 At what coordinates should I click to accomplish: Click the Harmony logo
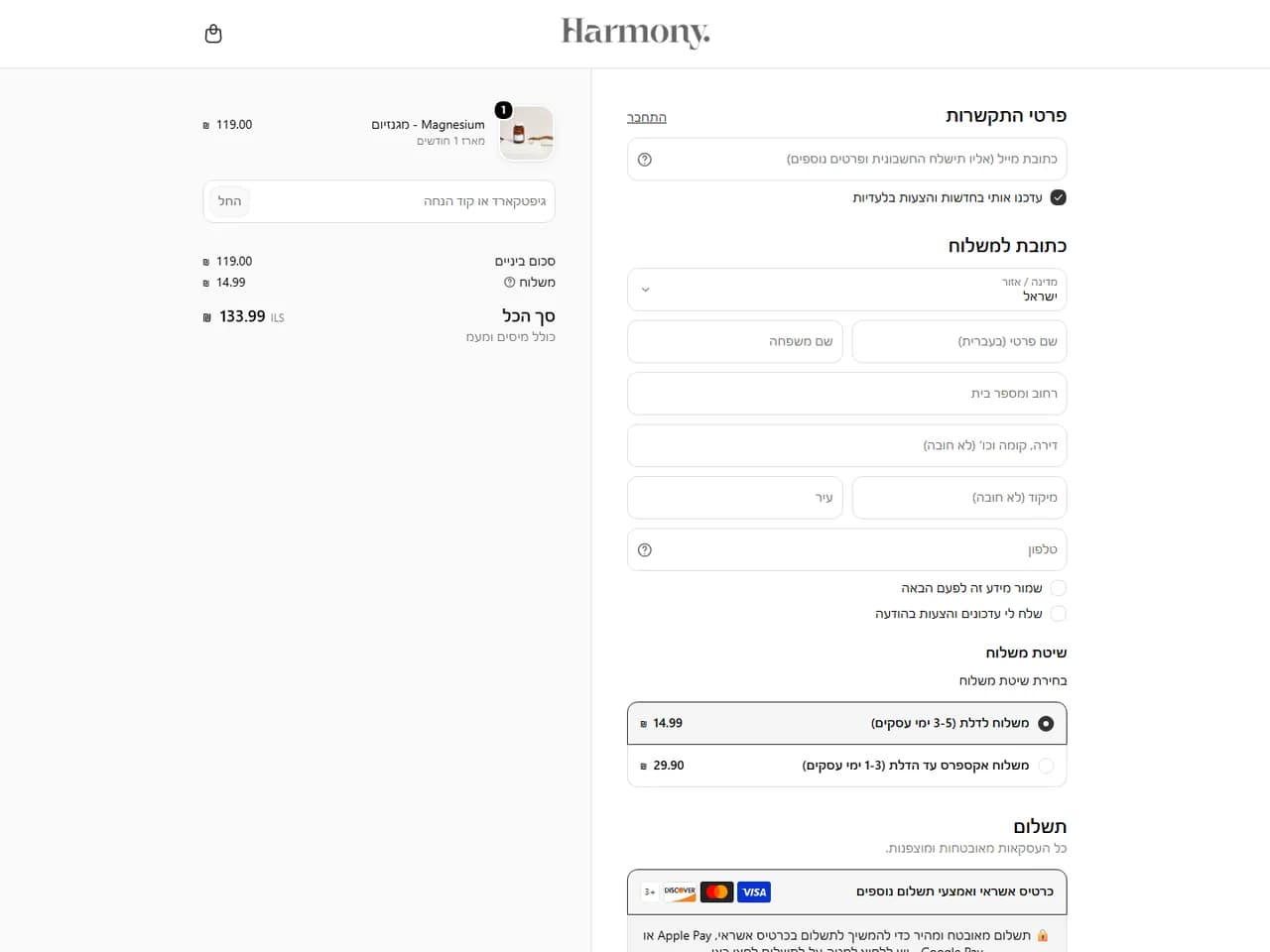636,33
